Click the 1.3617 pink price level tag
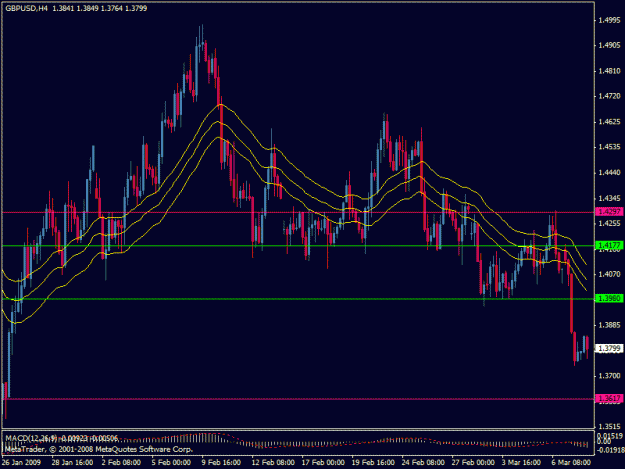The image size is (625, 469). click(x=609, y=398)
